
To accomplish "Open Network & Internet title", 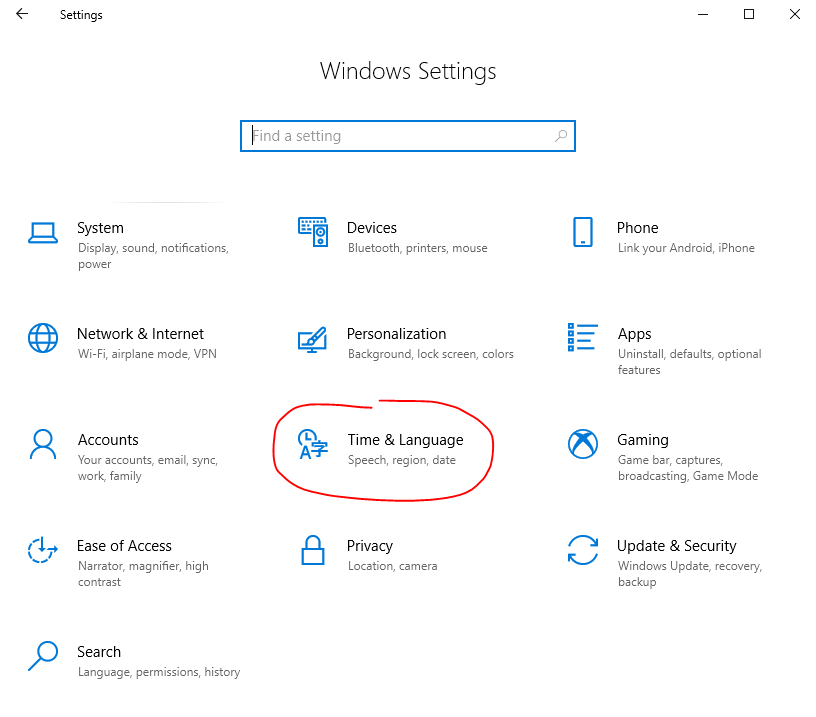I will pos(141,334).
